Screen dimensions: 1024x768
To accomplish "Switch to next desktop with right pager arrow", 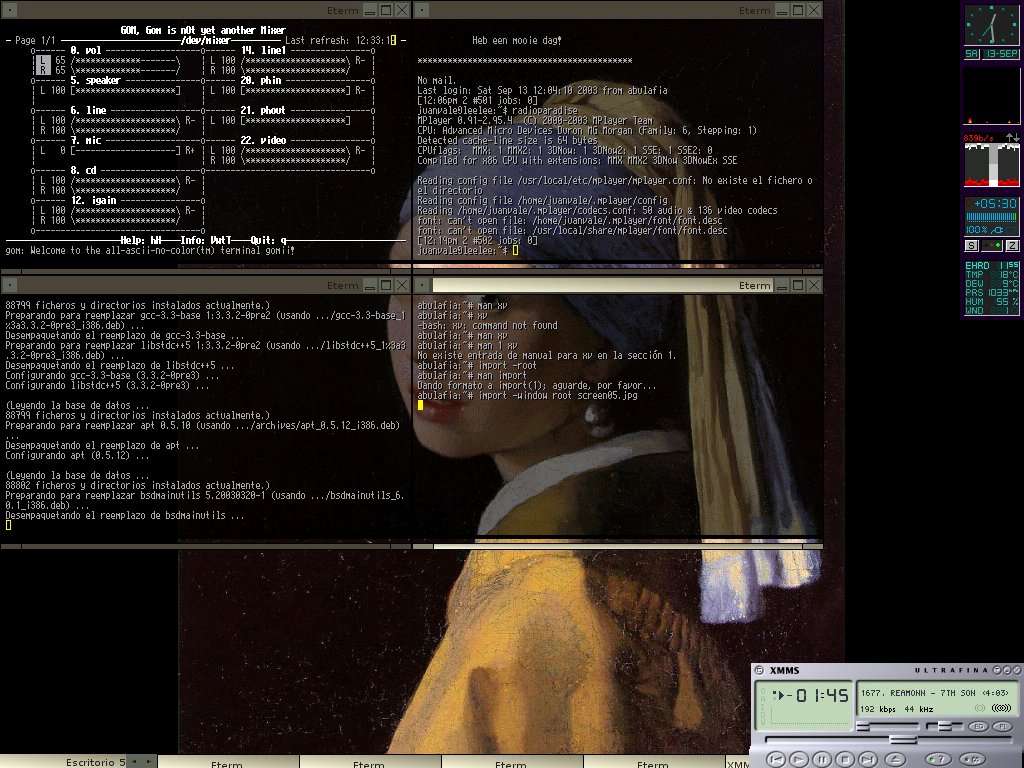I will tap(149, 761).
